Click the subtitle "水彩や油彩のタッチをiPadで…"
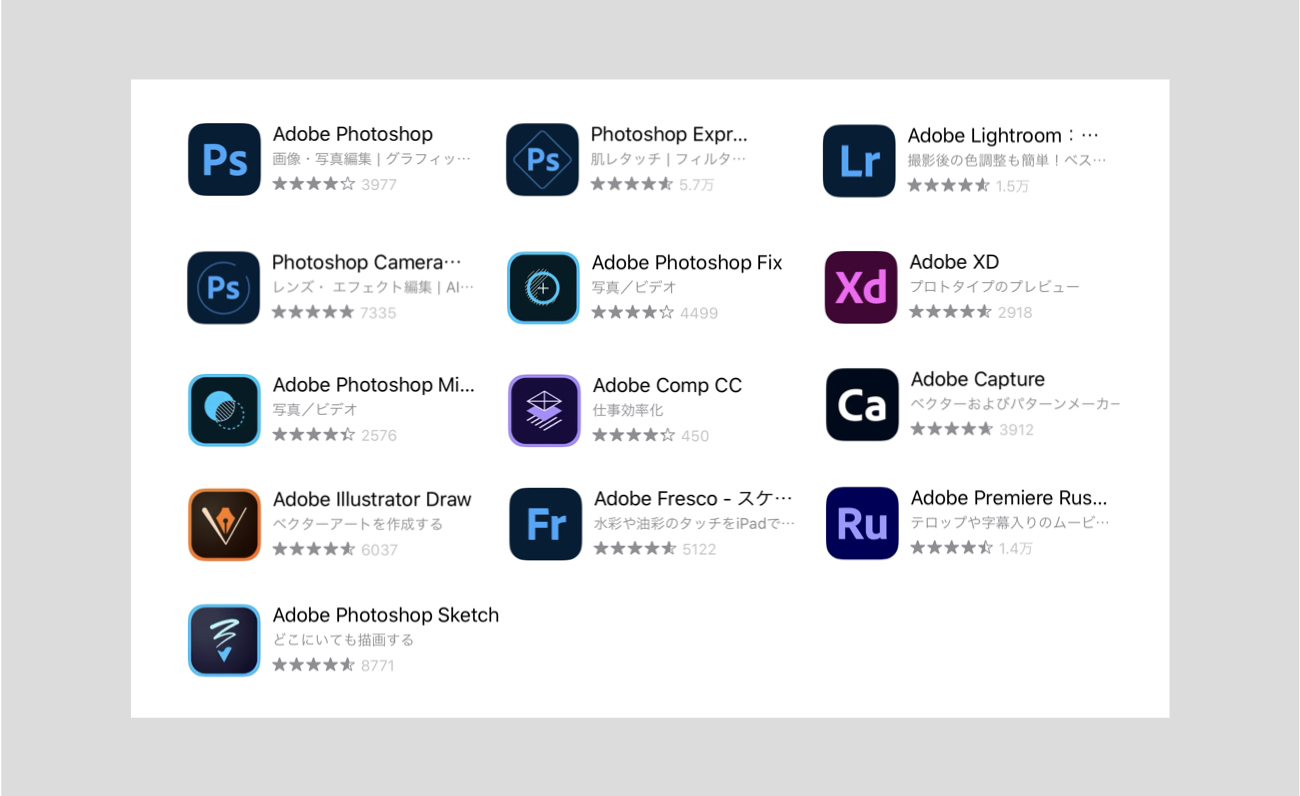 point(695,523)
